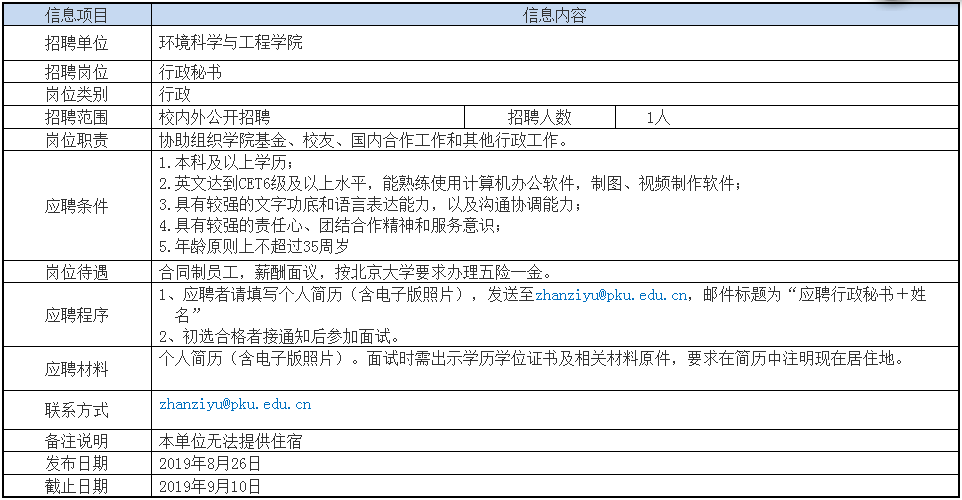Select the deadline 2019年9月10日
The width and height of the screenshot is (962, 500).
210,487
